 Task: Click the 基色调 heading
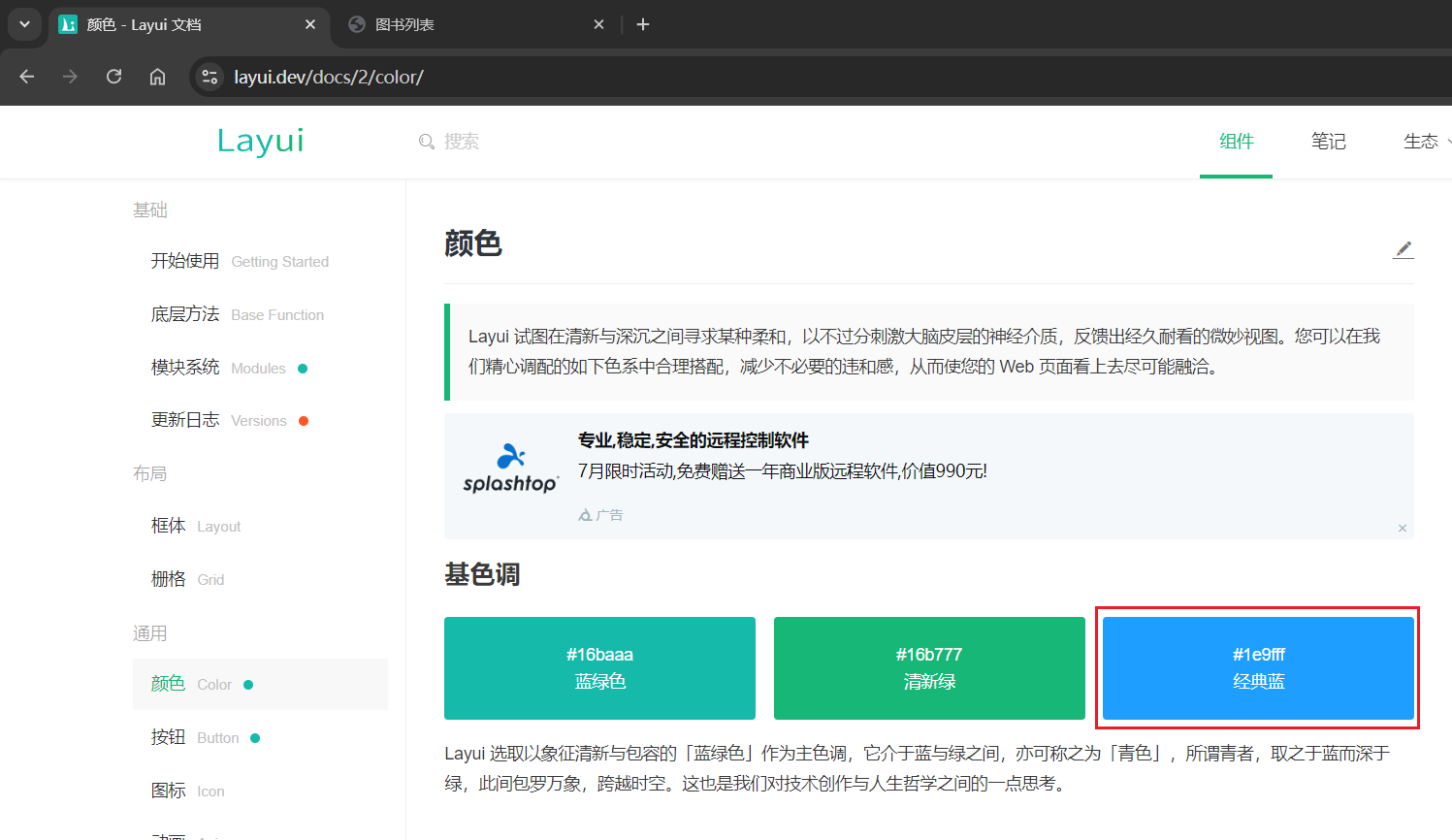[482, 574]
